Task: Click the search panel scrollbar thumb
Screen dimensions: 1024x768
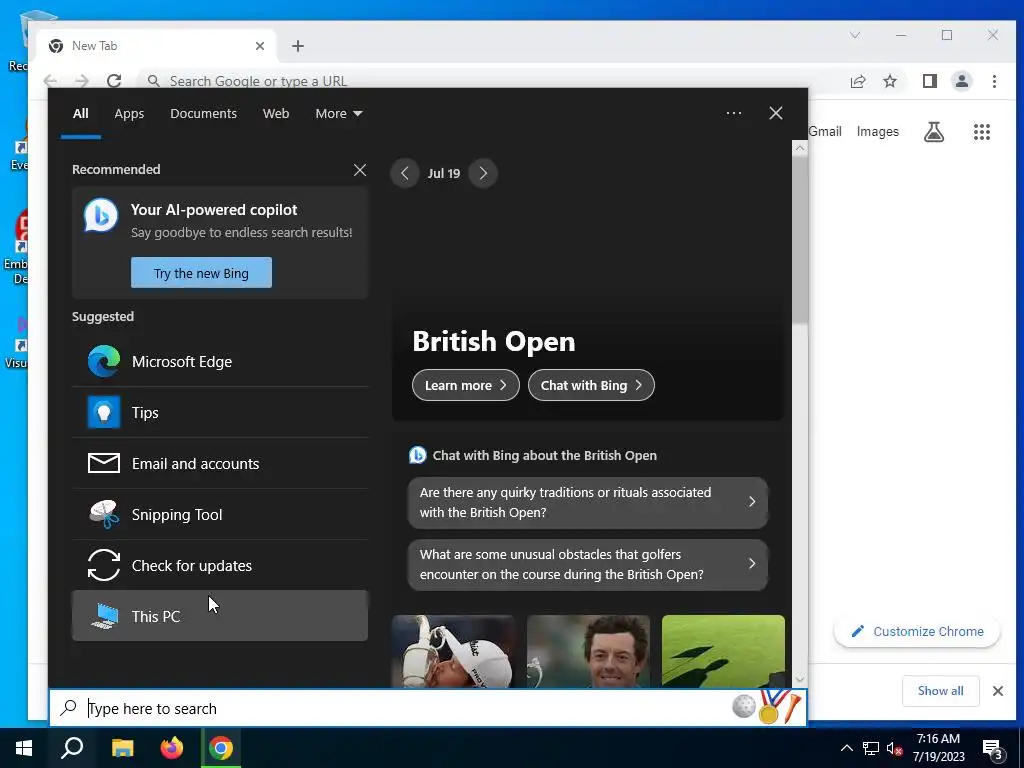Action: pyautogui.click(x=800, y=238)
